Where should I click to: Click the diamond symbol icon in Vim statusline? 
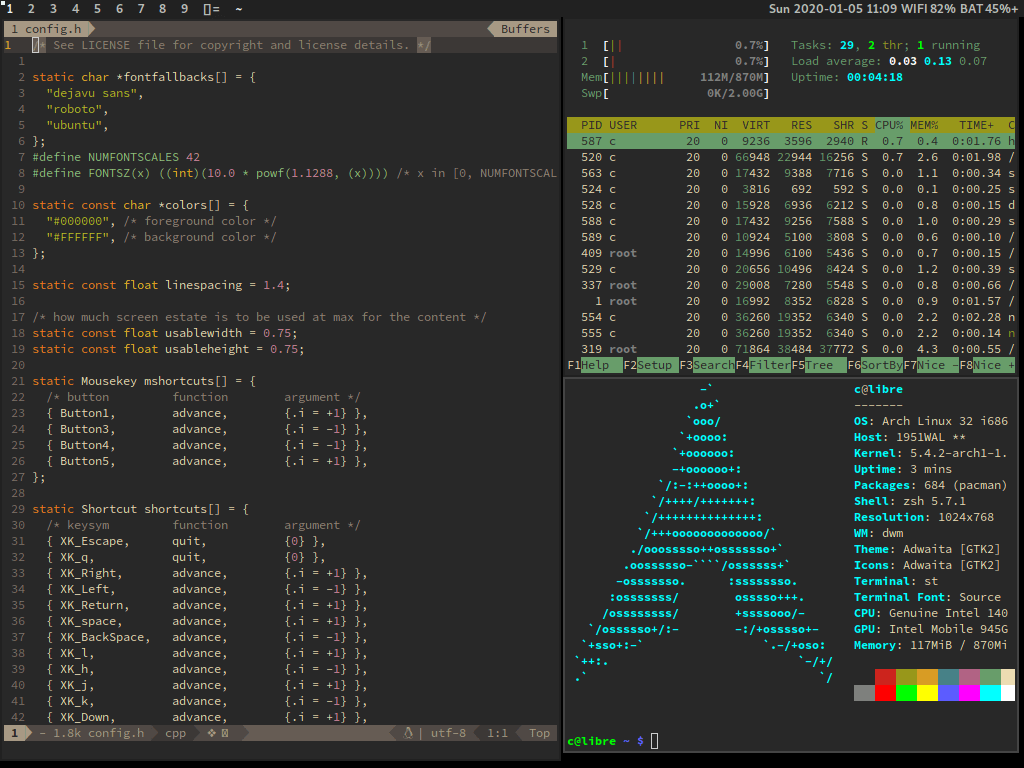click(x=212, y=733)
